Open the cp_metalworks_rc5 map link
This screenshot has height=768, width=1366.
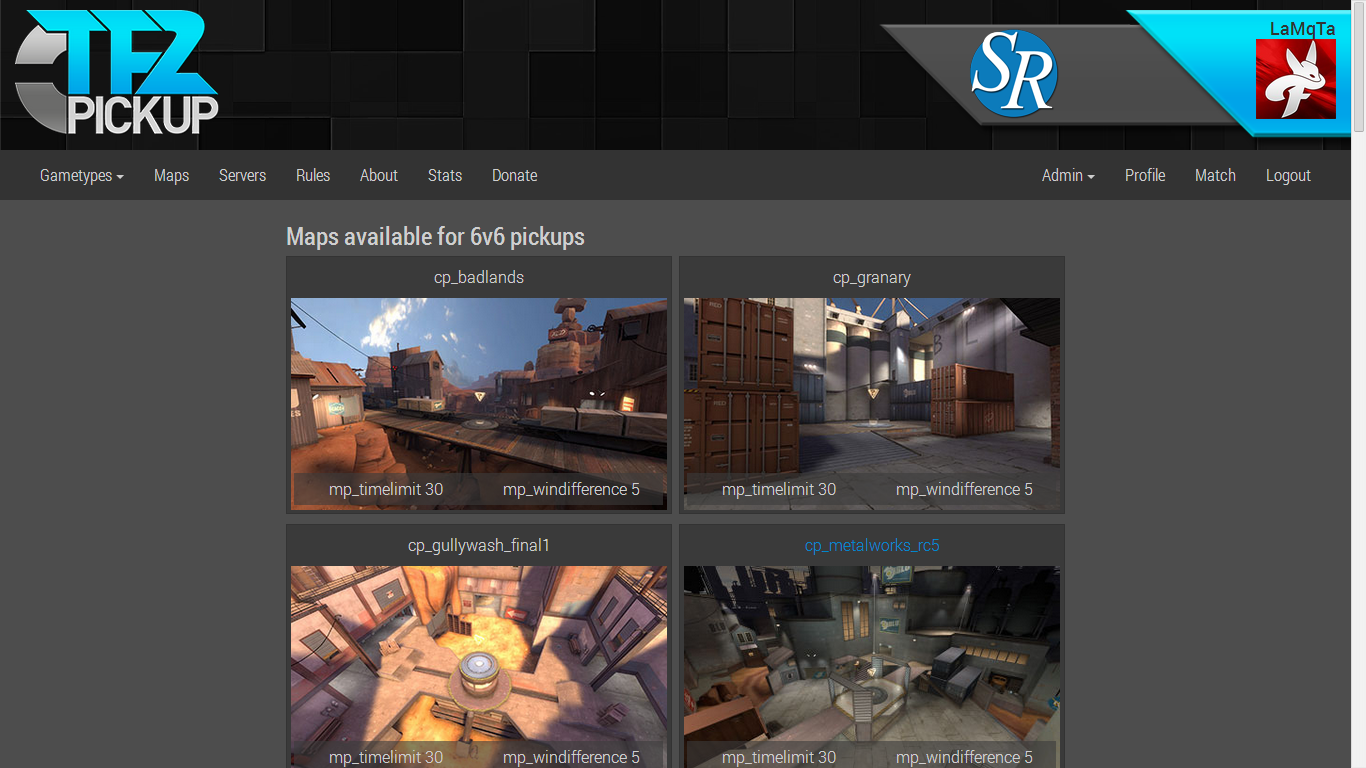coord(872,545)
